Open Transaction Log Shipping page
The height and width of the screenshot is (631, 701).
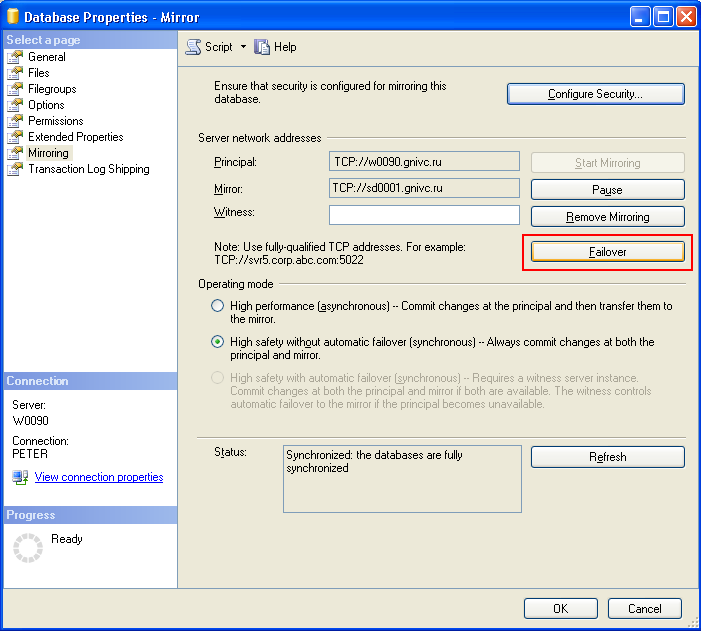(89, 169)
